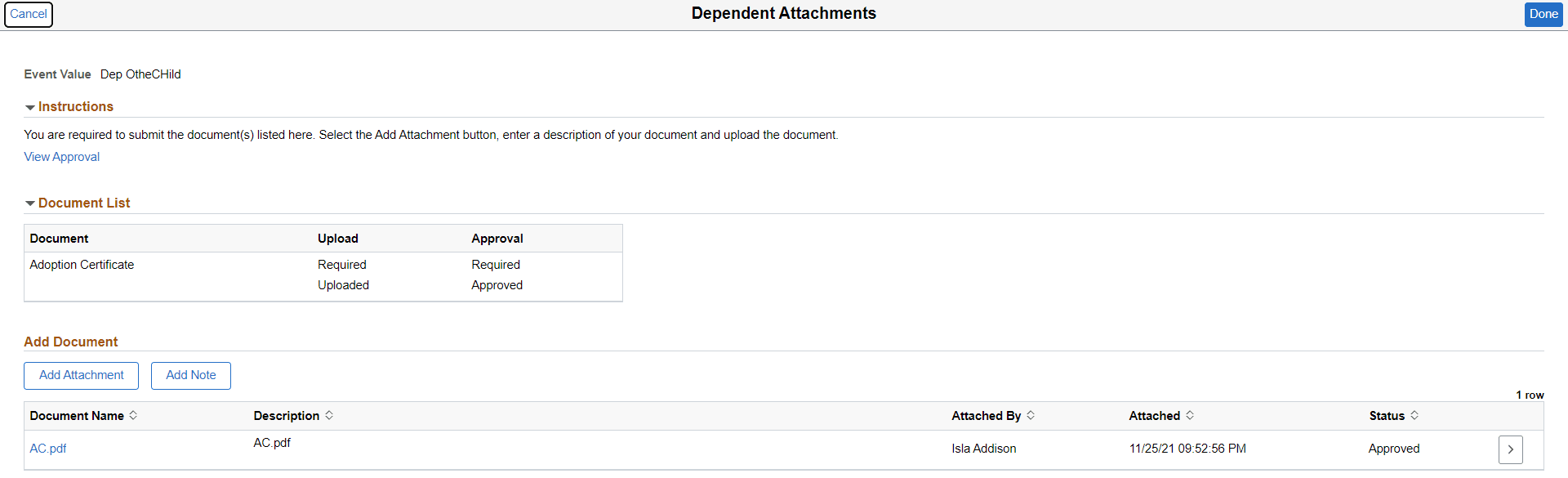Cancel the Dependent Attachments page

click(29, 14)
